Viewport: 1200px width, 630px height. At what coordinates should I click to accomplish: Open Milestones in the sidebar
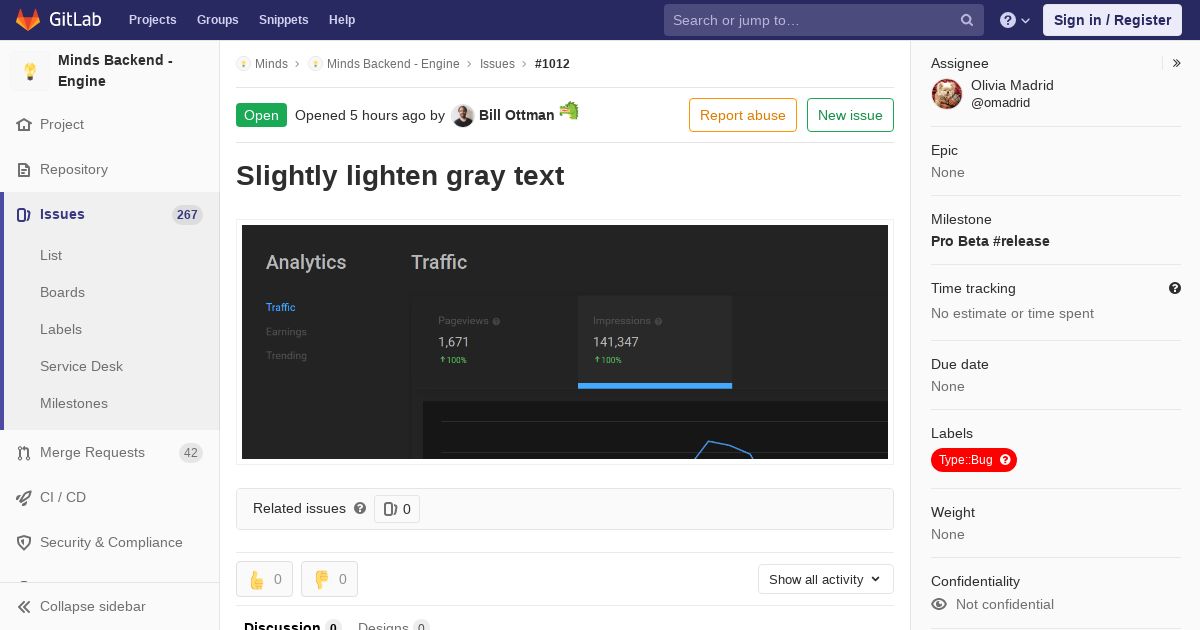74,403
